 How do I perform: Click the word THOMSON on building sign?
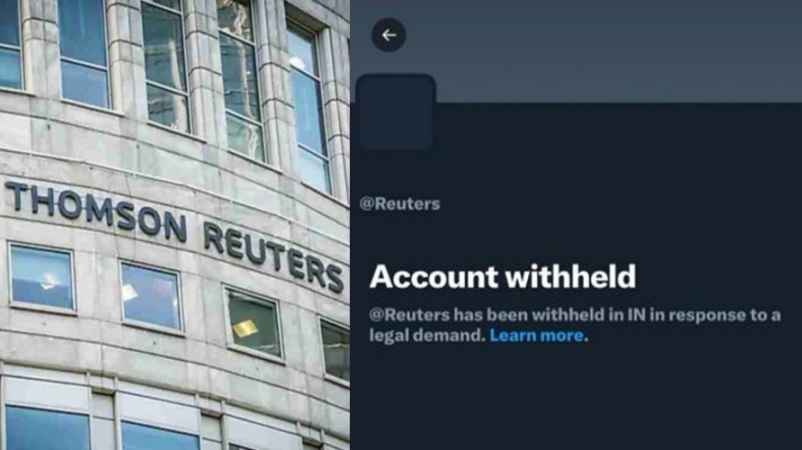tap(96, 210)
